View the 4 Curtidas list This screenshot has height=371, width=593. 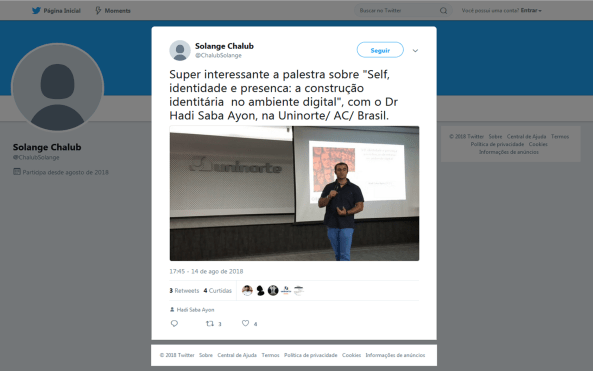(x=217, y=290)
